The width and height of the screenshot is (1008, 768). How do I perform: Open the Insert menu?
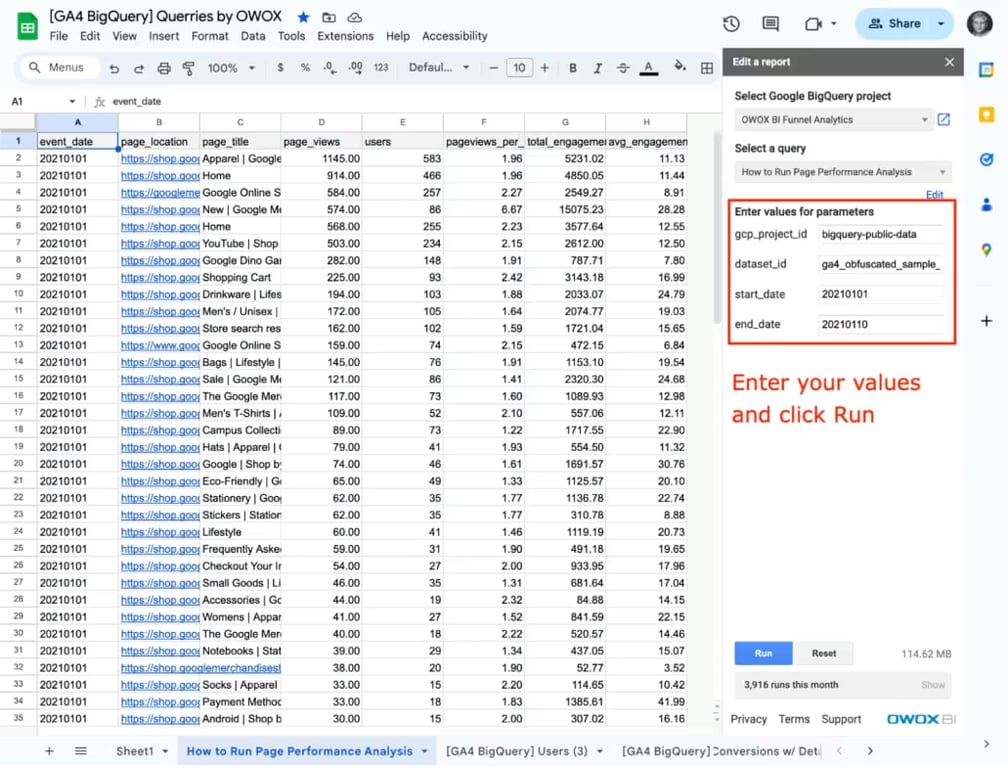click(x=164, y=36)
